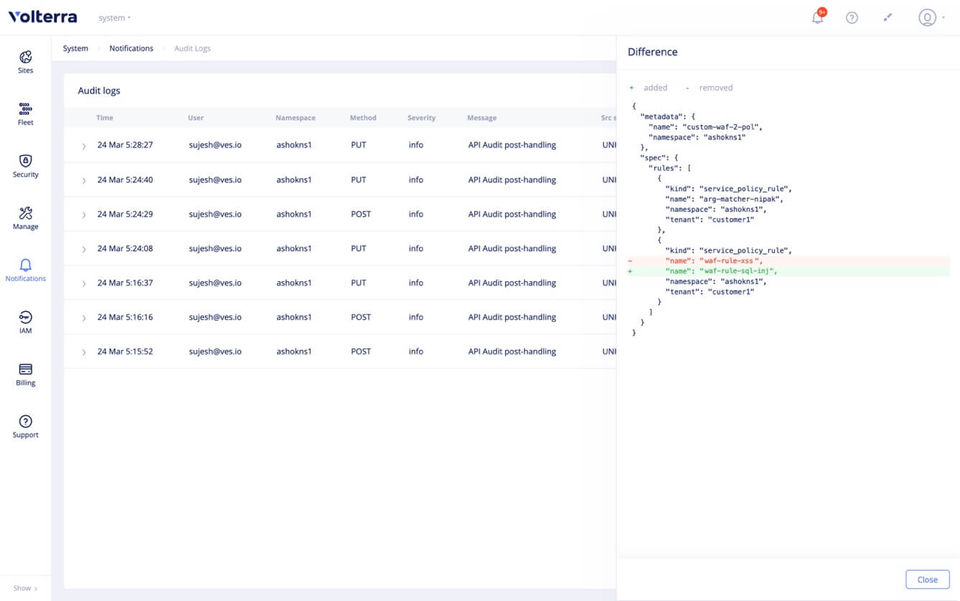
Task: Click 24 Mar 5:15:52 timestamp
Action: [125, 351]
